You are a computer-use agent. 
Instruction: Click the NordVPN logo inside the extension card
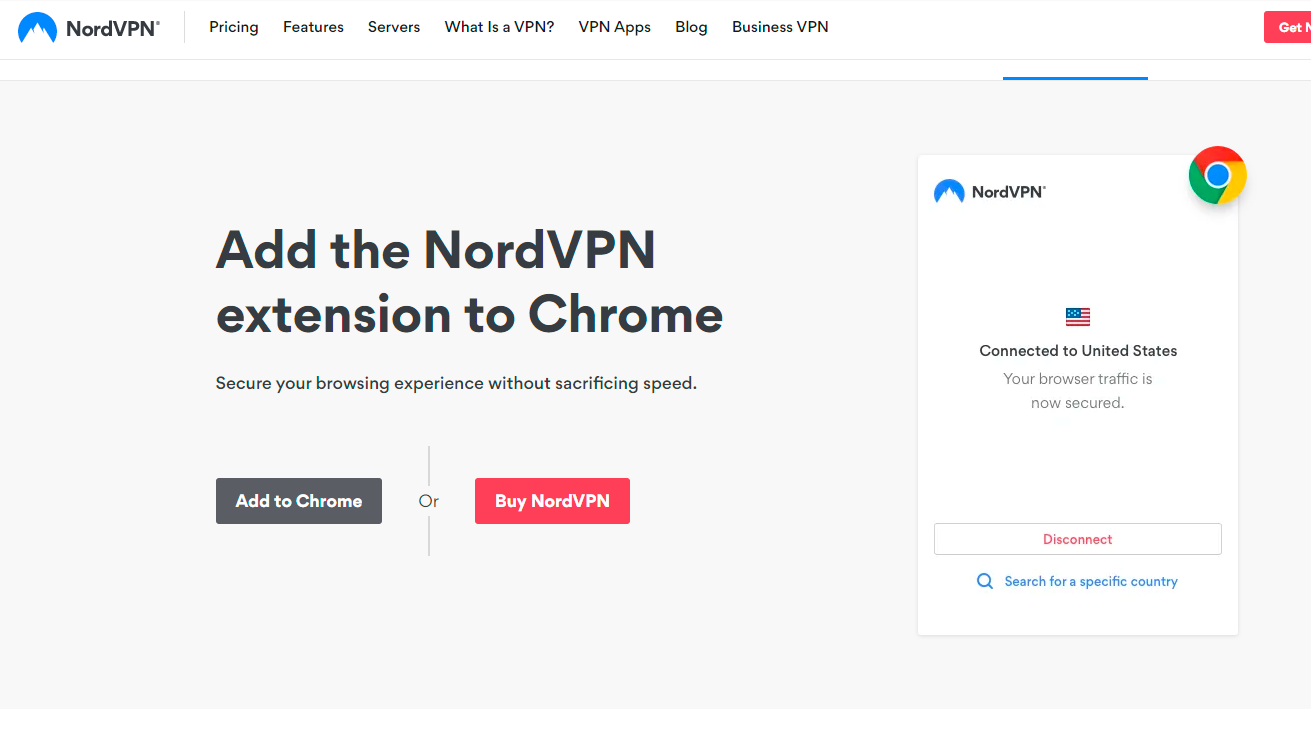point(989,191)
